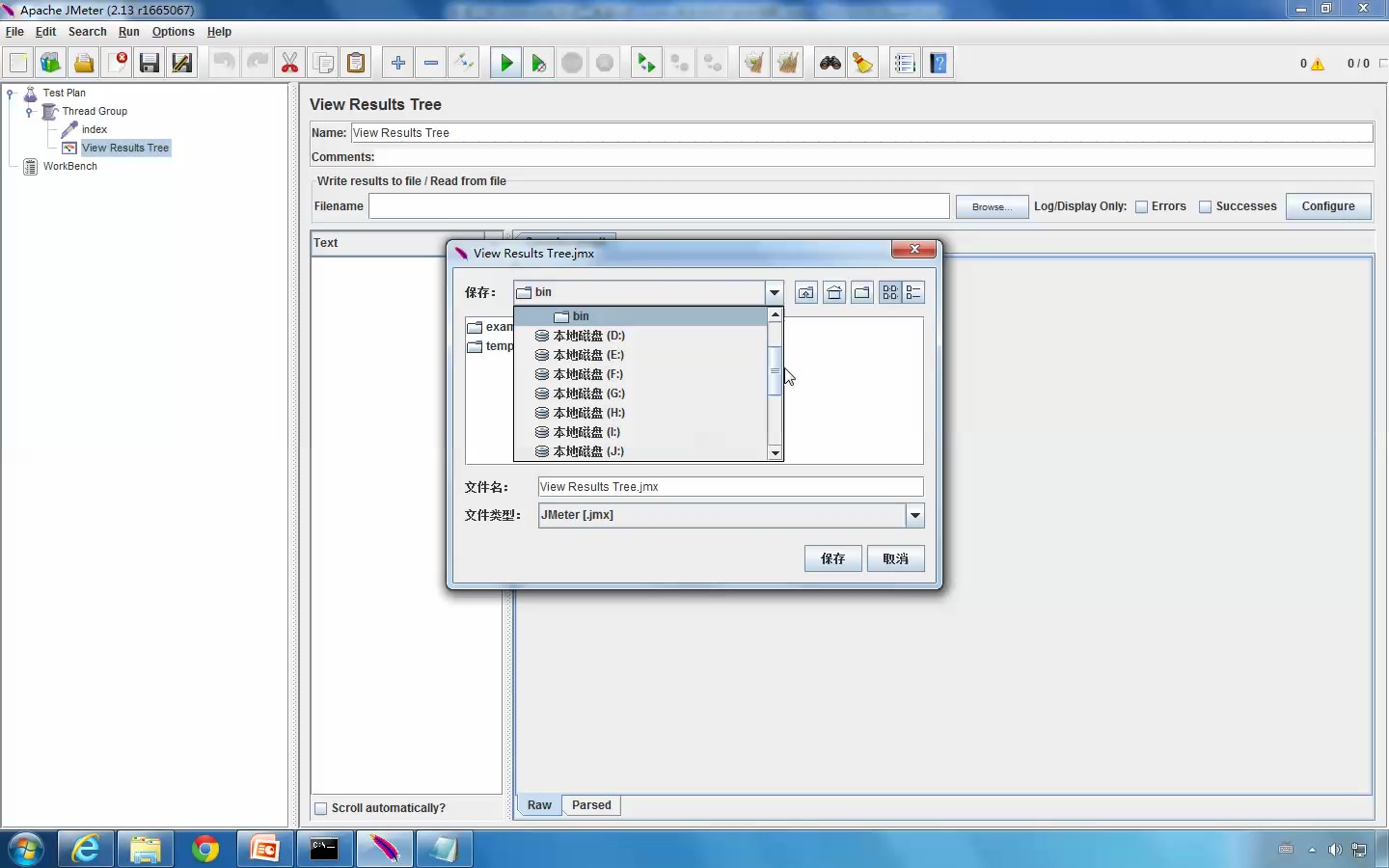
Task: Start the test with green play icon
Action: point(506,64)
